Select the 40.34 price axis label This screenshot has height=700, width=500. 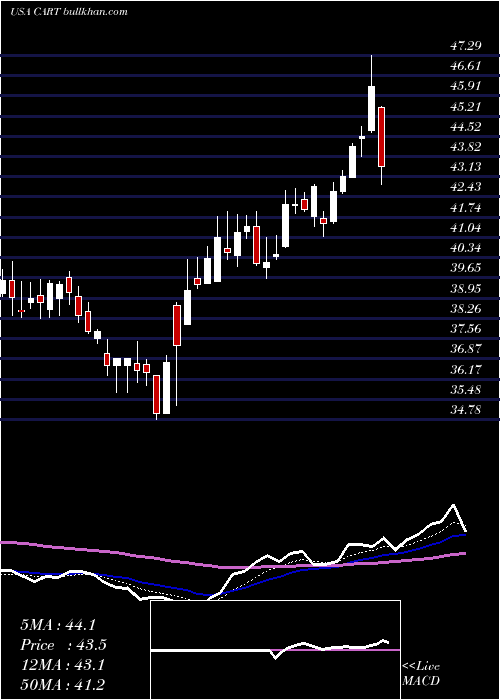(466, 247)
